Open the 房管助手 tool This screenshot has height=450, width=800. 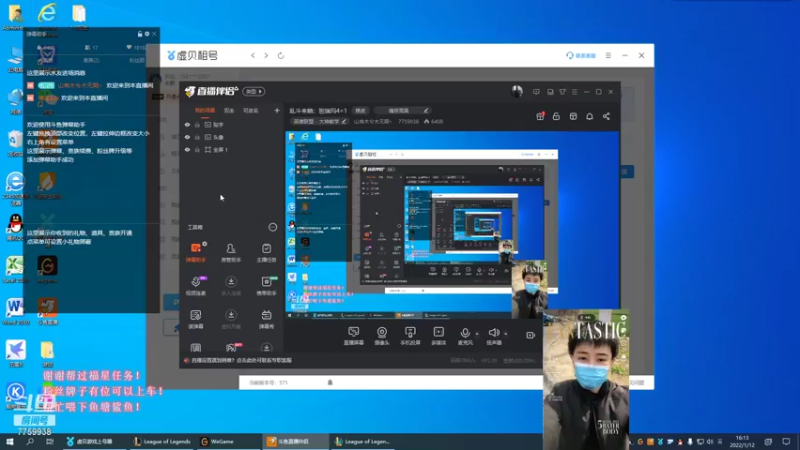pos(231,253)
